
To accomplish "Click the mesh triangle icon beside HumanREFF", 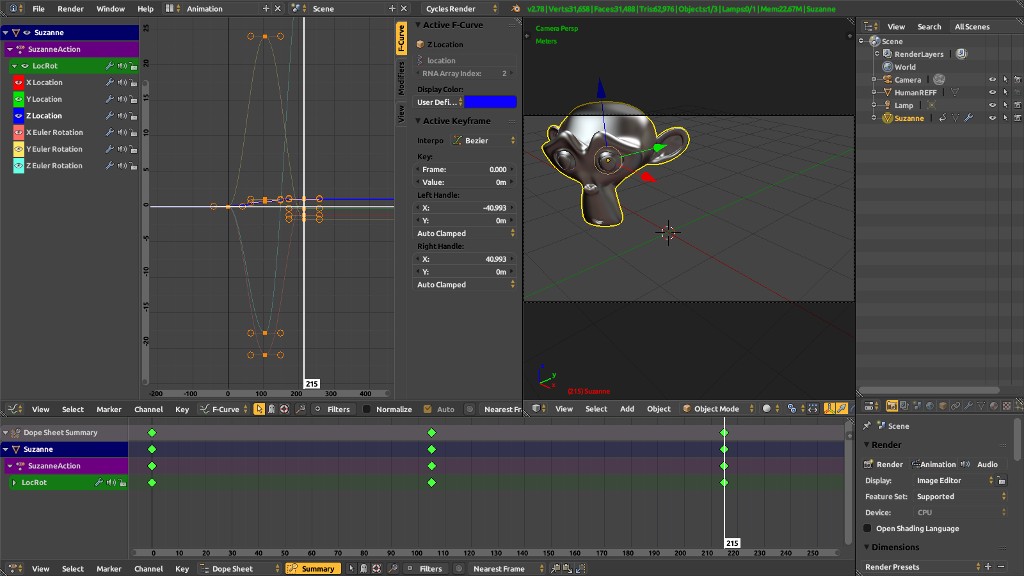I will 954,92.
